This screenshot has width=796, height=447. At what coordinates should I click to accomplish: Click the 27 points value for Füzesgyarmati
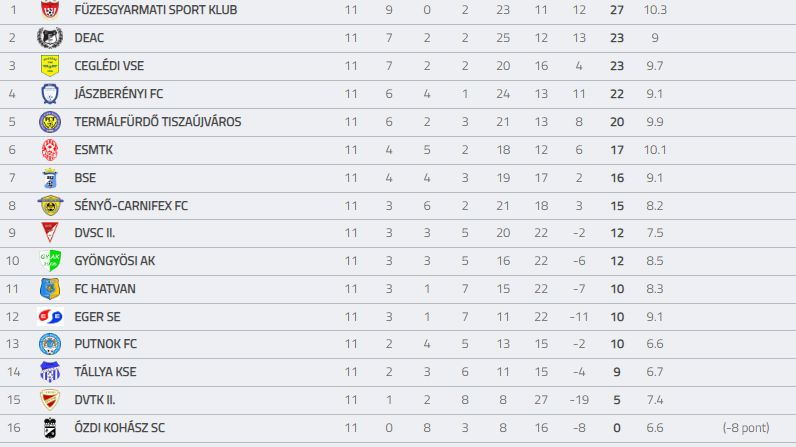(x=617, y=10)
